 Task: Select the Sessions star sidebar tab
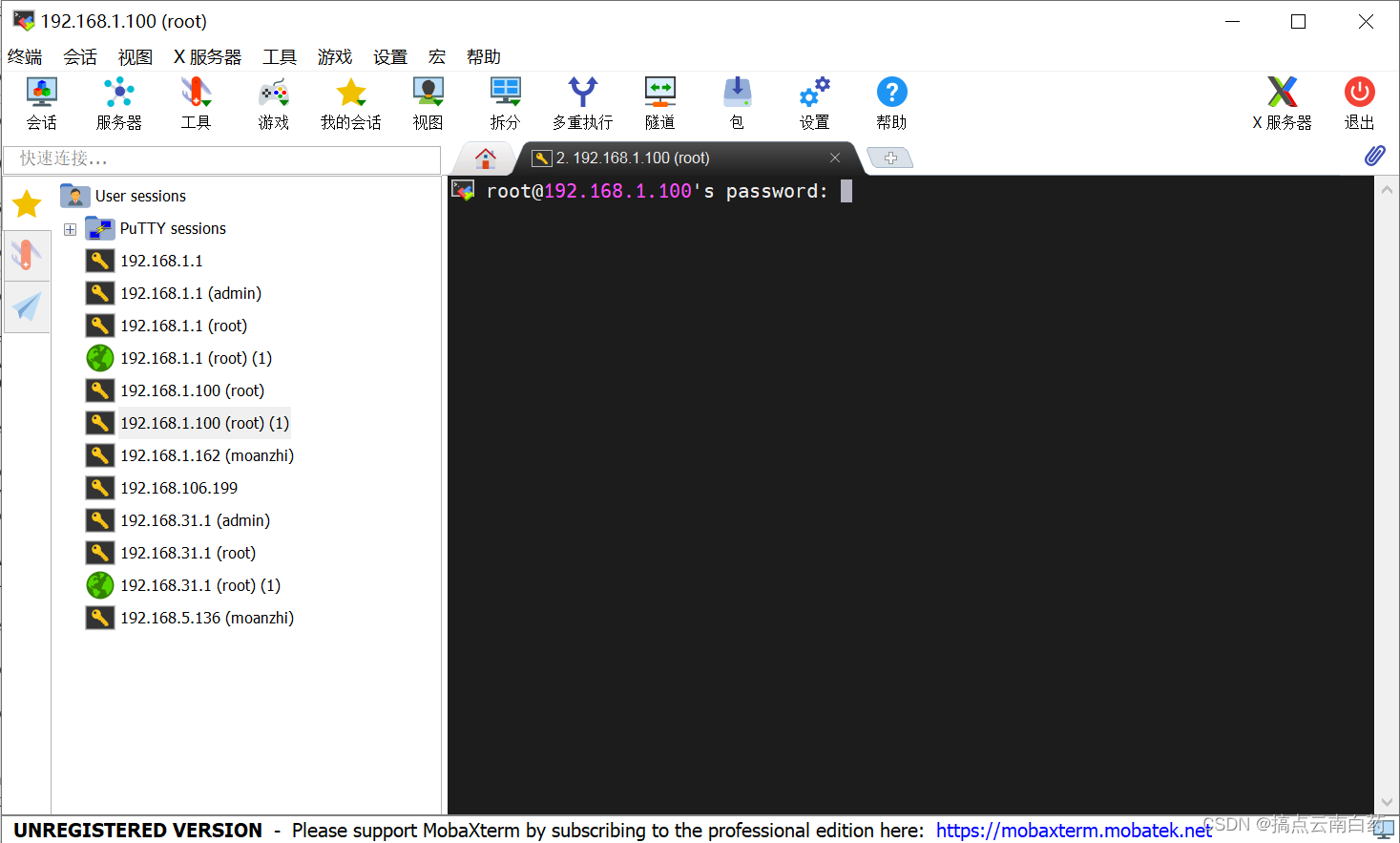pos(27,203)
